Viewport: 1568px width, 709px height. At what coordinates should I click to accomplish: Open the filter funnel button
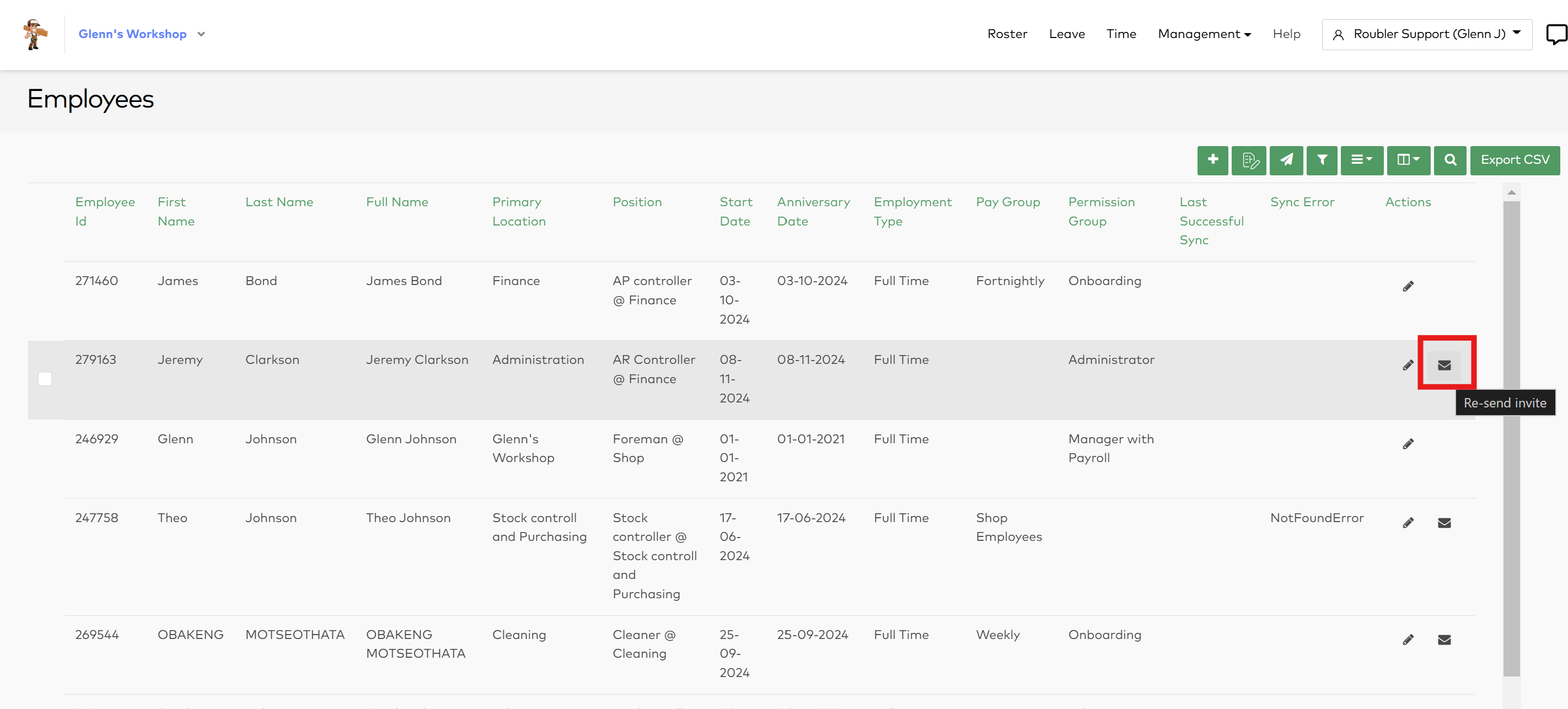point(1322,160)
